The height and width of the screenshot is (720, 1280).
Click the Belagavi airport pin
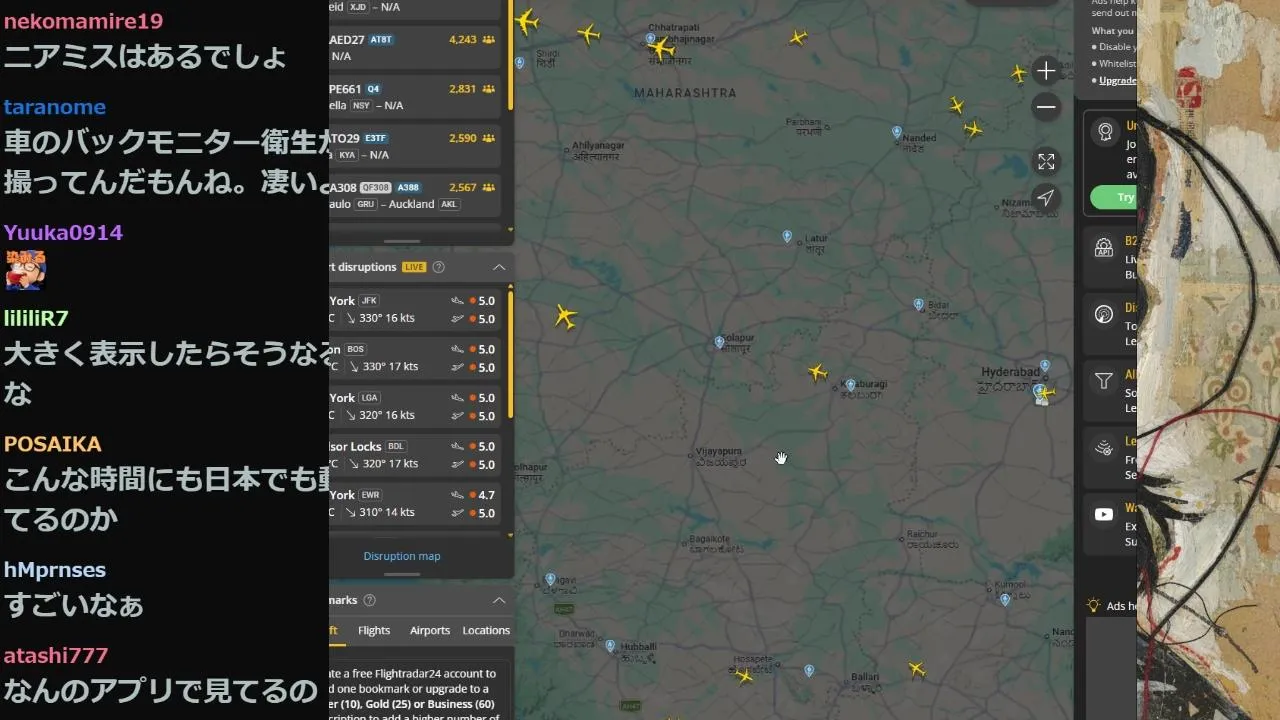click(x=550, y=579)
